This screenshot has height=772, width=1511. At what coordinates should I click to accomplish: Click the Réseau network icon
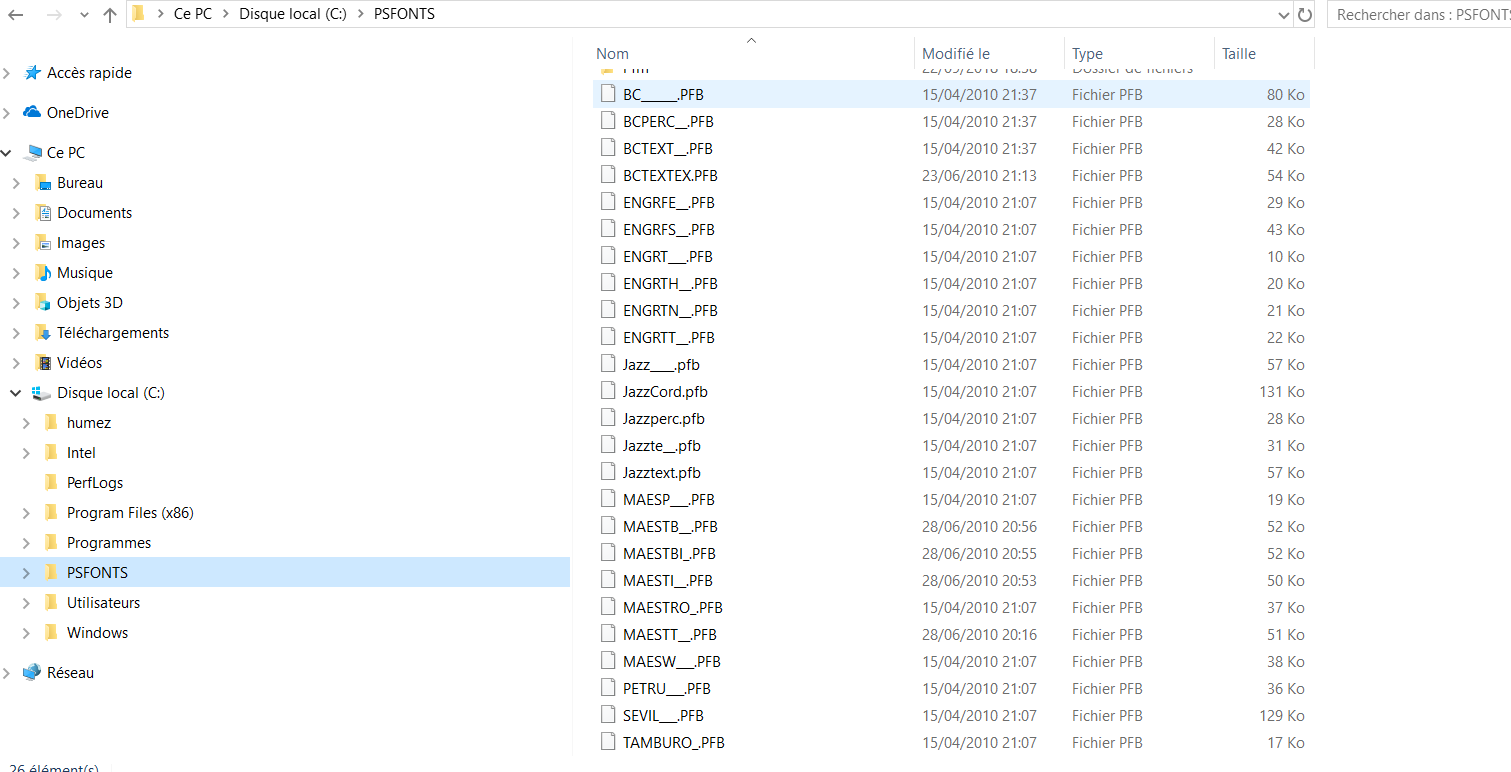[x=32, y=673]
